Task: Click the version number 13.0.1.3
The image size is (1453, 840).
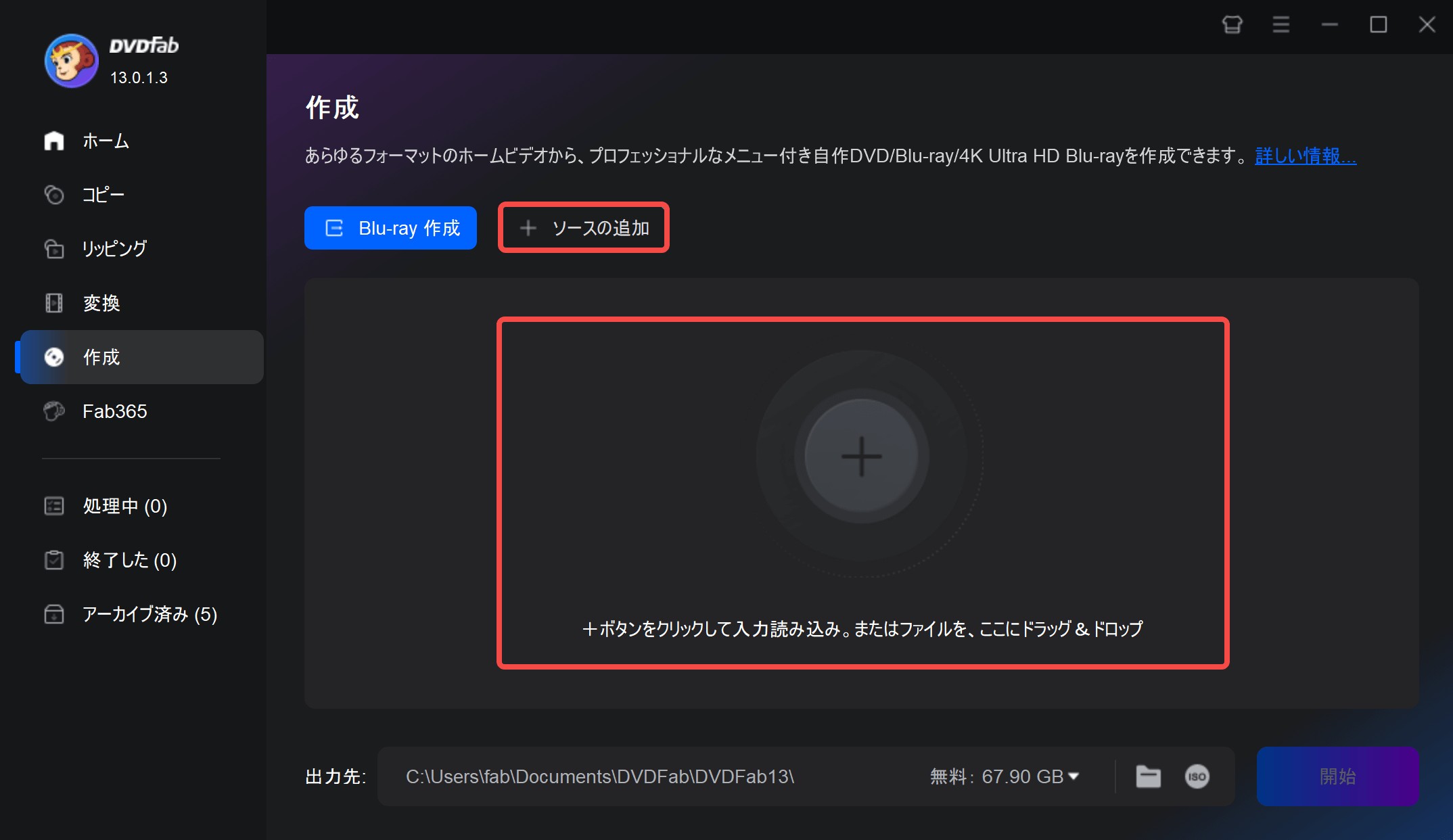Action: coord(139,78)
